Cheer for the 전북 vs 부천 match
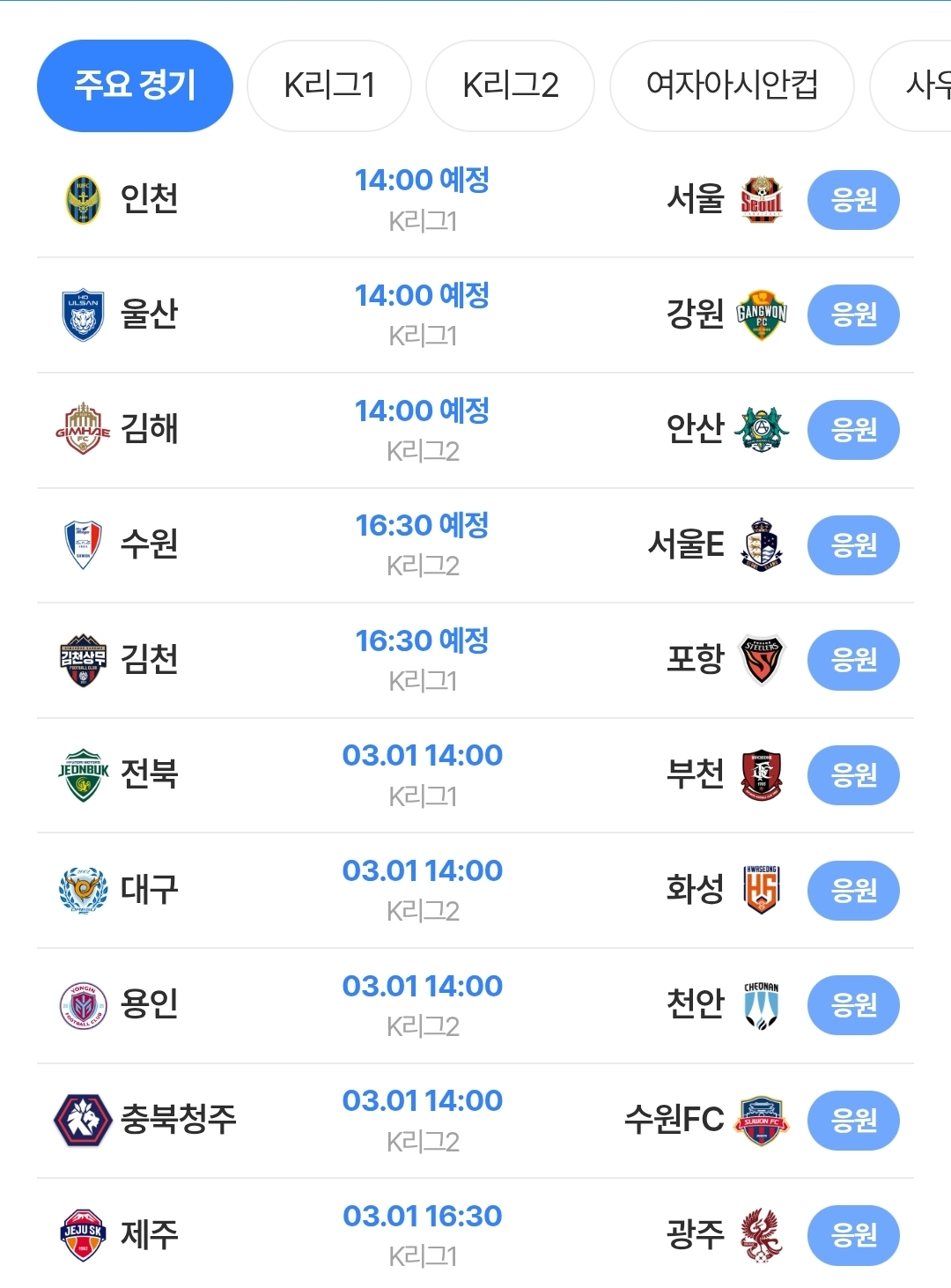The height and width of the screenshot is (1288, 951). [853, 775]
